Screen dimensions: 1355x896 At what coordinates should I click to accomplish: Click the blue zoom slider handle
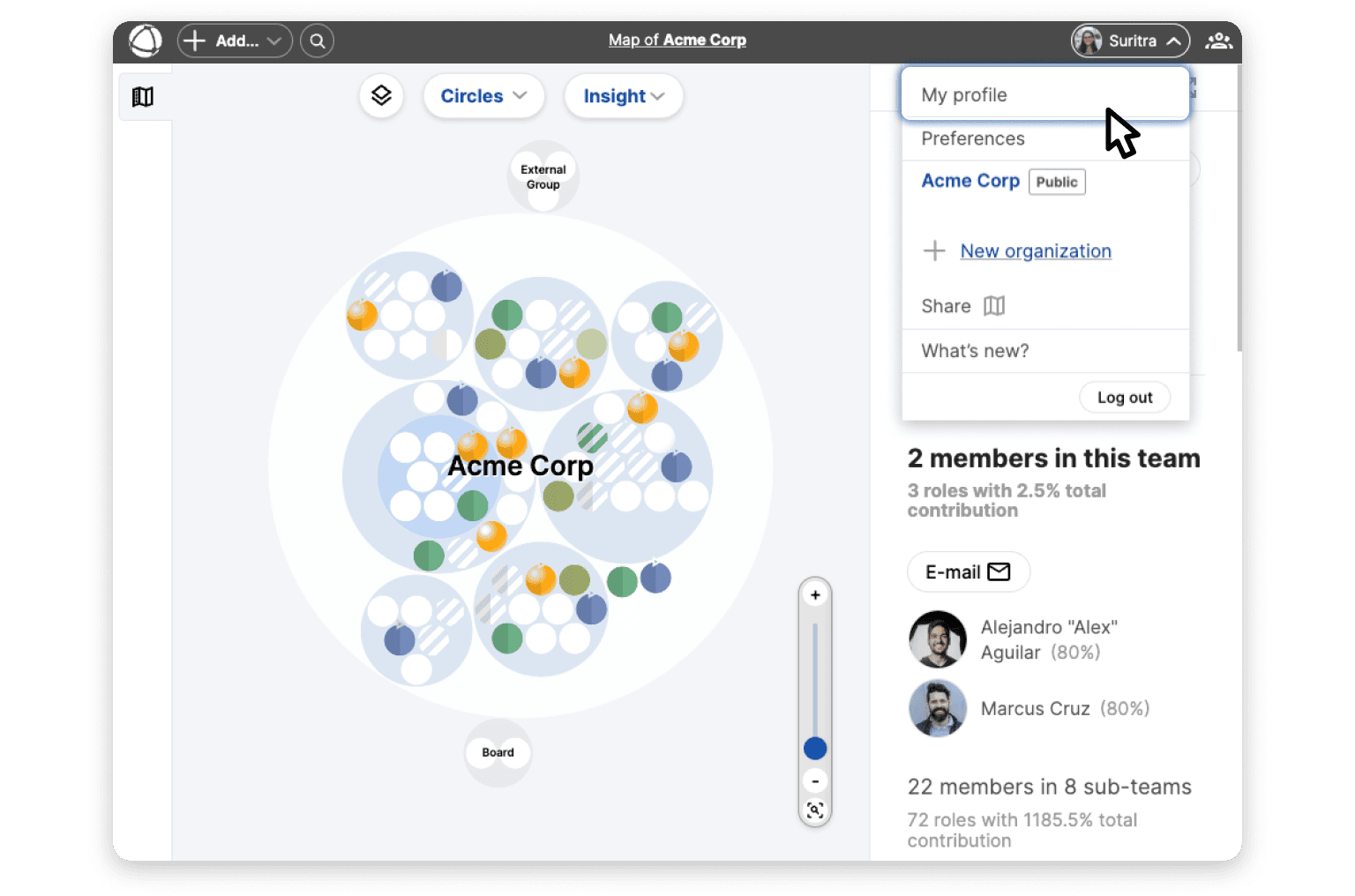point(815,749)
